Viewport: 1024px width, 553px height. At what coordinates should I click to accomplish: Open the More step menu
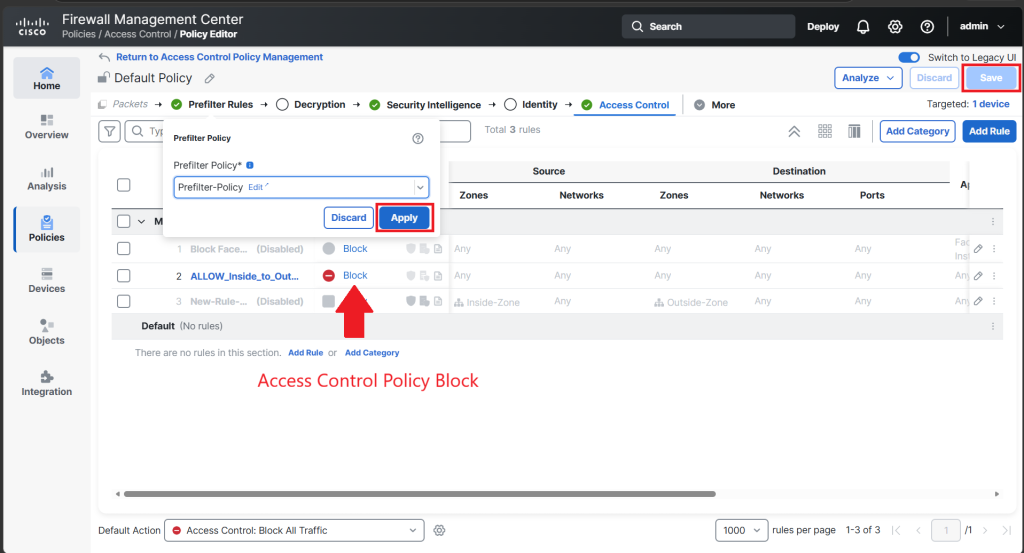click(x=714, y=104)
